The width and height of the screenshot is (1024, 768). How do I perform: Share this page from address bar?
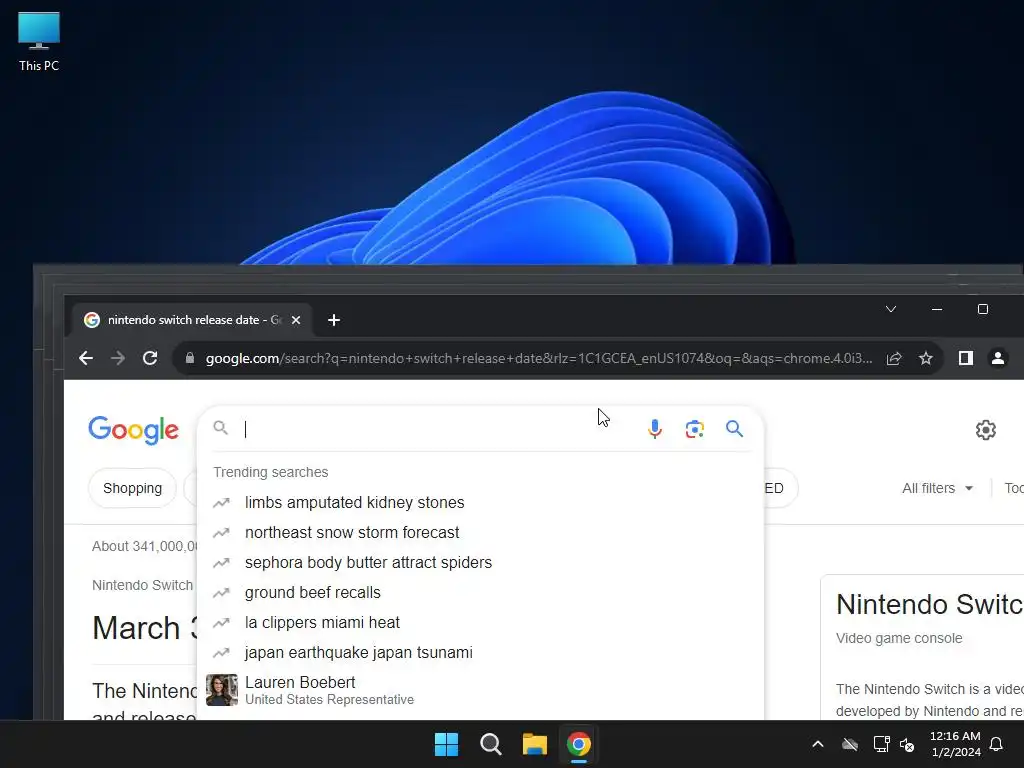894,358
